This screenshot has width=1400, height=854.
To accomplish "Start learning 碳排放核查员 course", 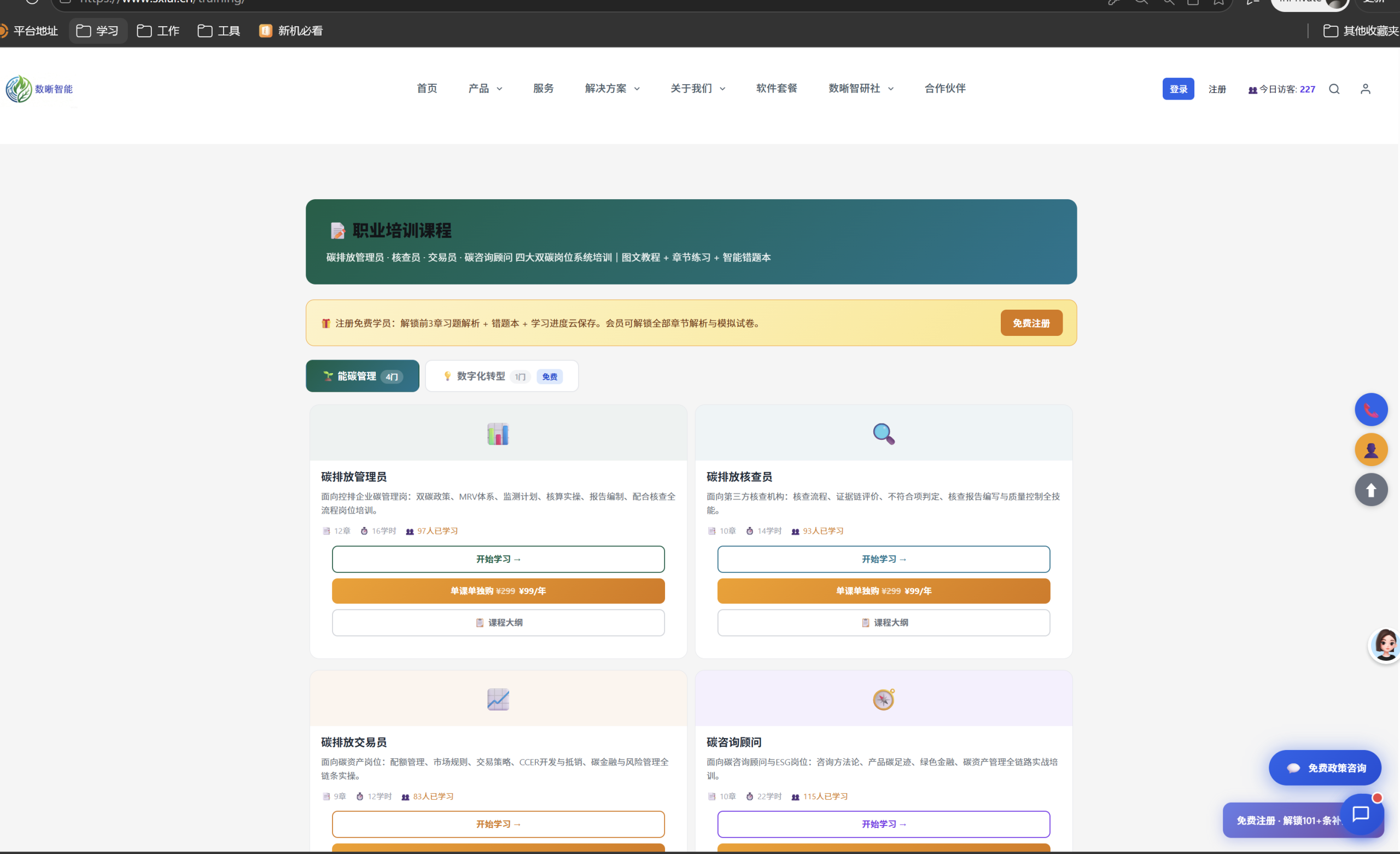I will 884,559.
